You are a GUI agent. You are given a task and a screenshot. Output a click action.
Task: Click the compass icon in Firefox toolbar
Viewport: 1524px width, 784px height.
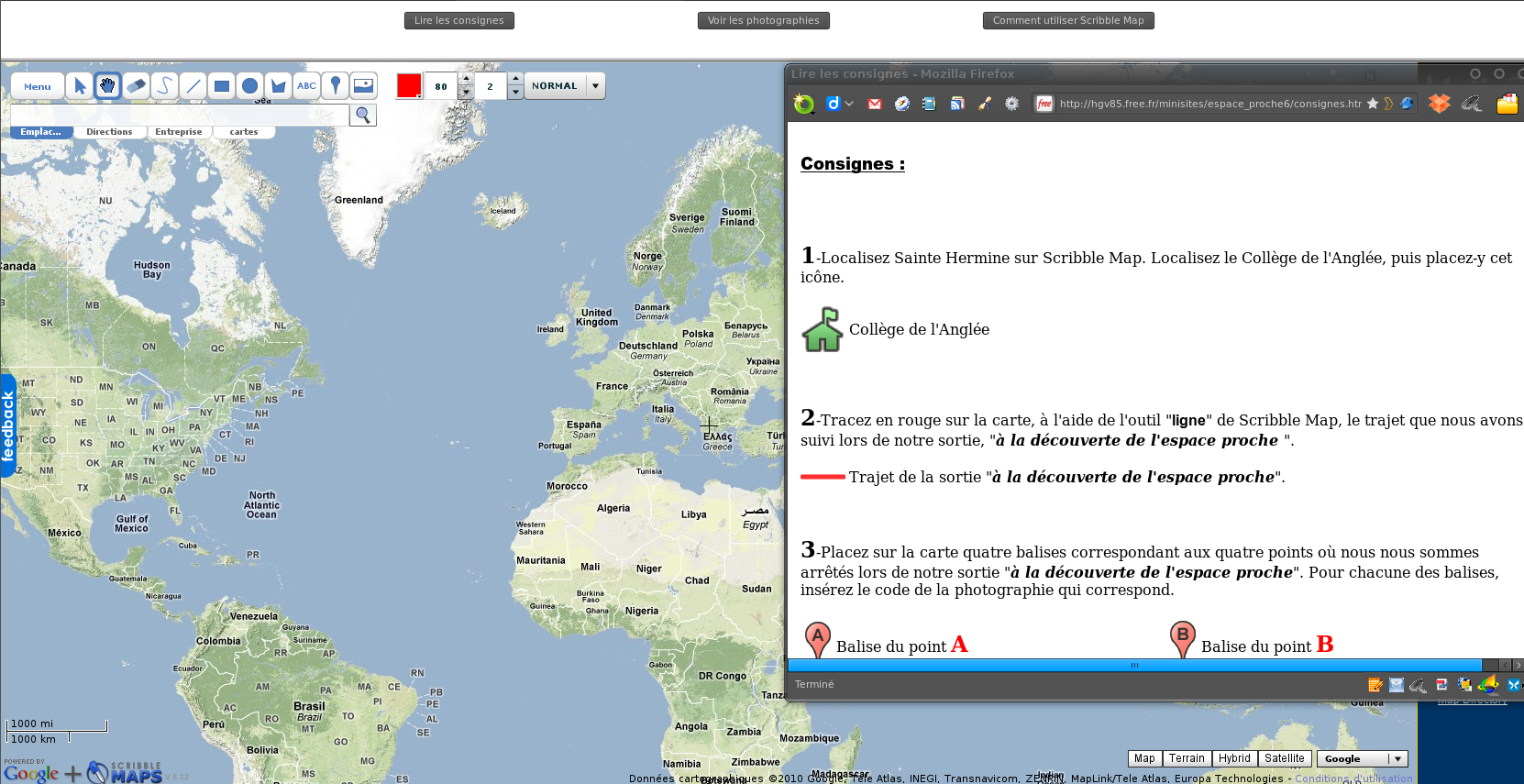click(x=902, y=104)
